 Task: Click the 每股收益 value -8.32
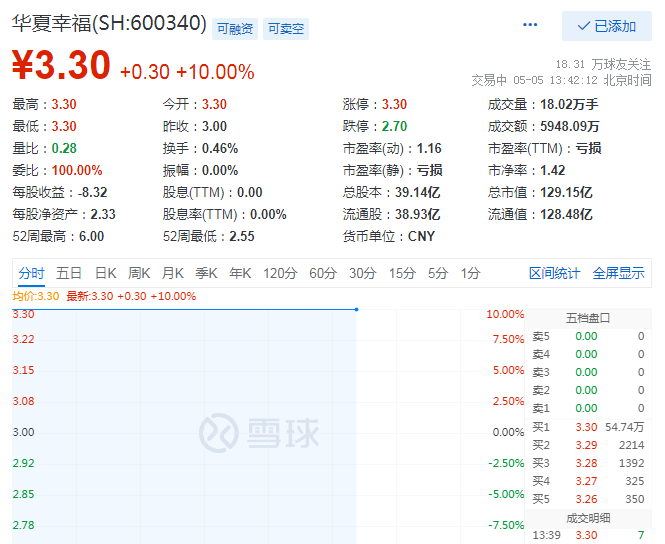[x=92, y=192]
